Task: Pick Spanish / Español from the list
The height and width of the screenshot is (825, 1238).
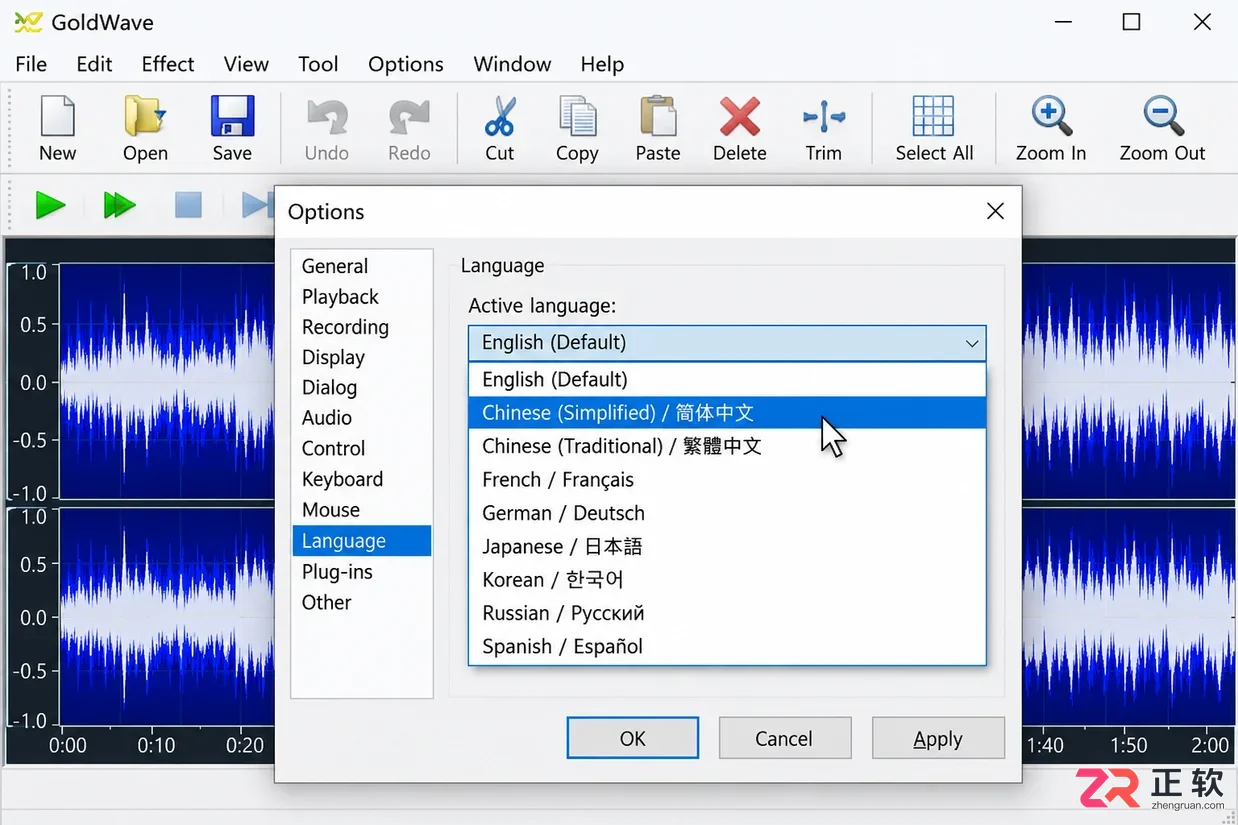Action: click(727, 647)
